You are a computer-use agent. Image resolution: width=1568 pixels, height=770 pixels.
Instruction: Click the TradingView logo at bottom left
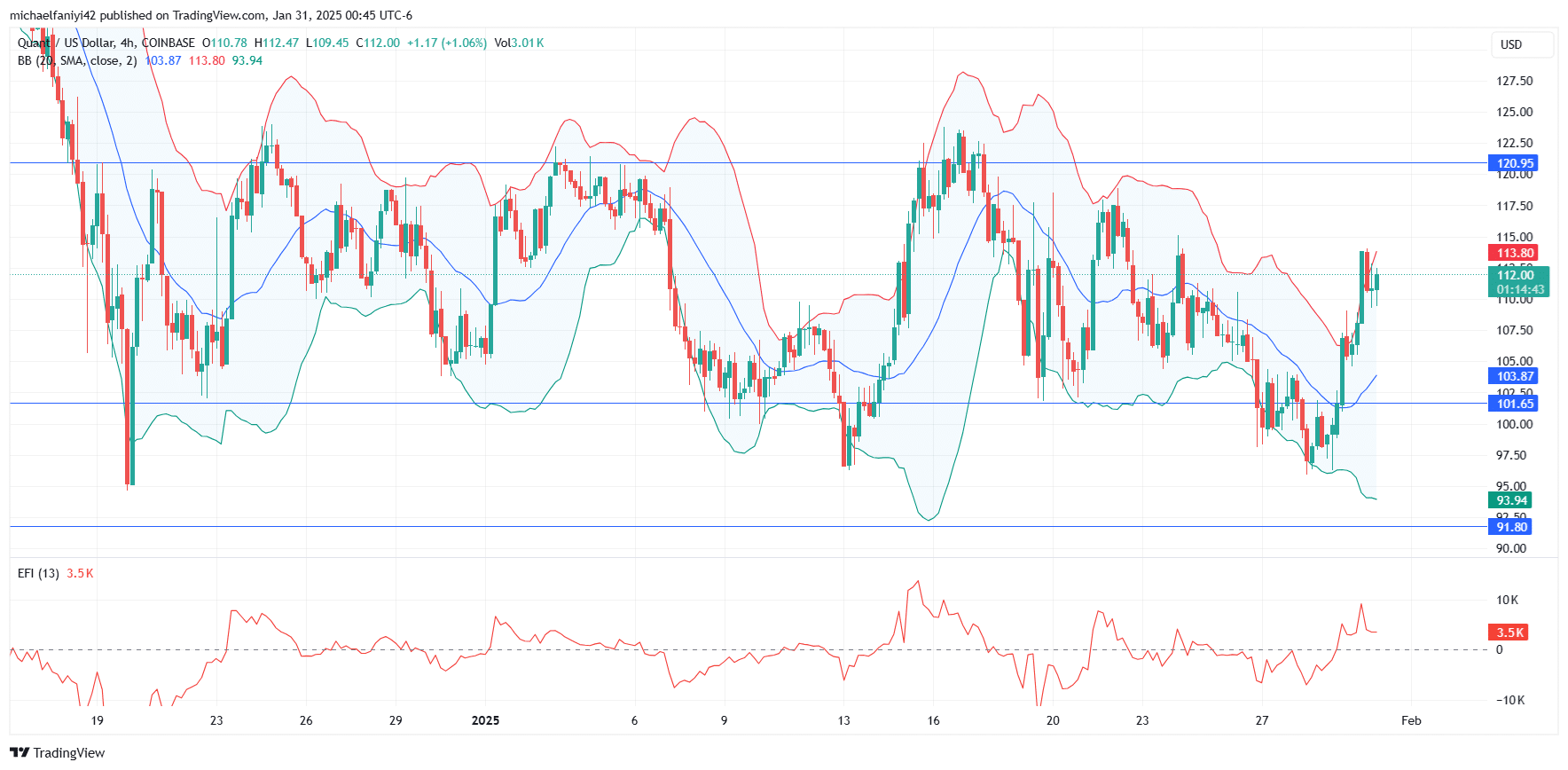pyautogui.click(x=57, y=752)
